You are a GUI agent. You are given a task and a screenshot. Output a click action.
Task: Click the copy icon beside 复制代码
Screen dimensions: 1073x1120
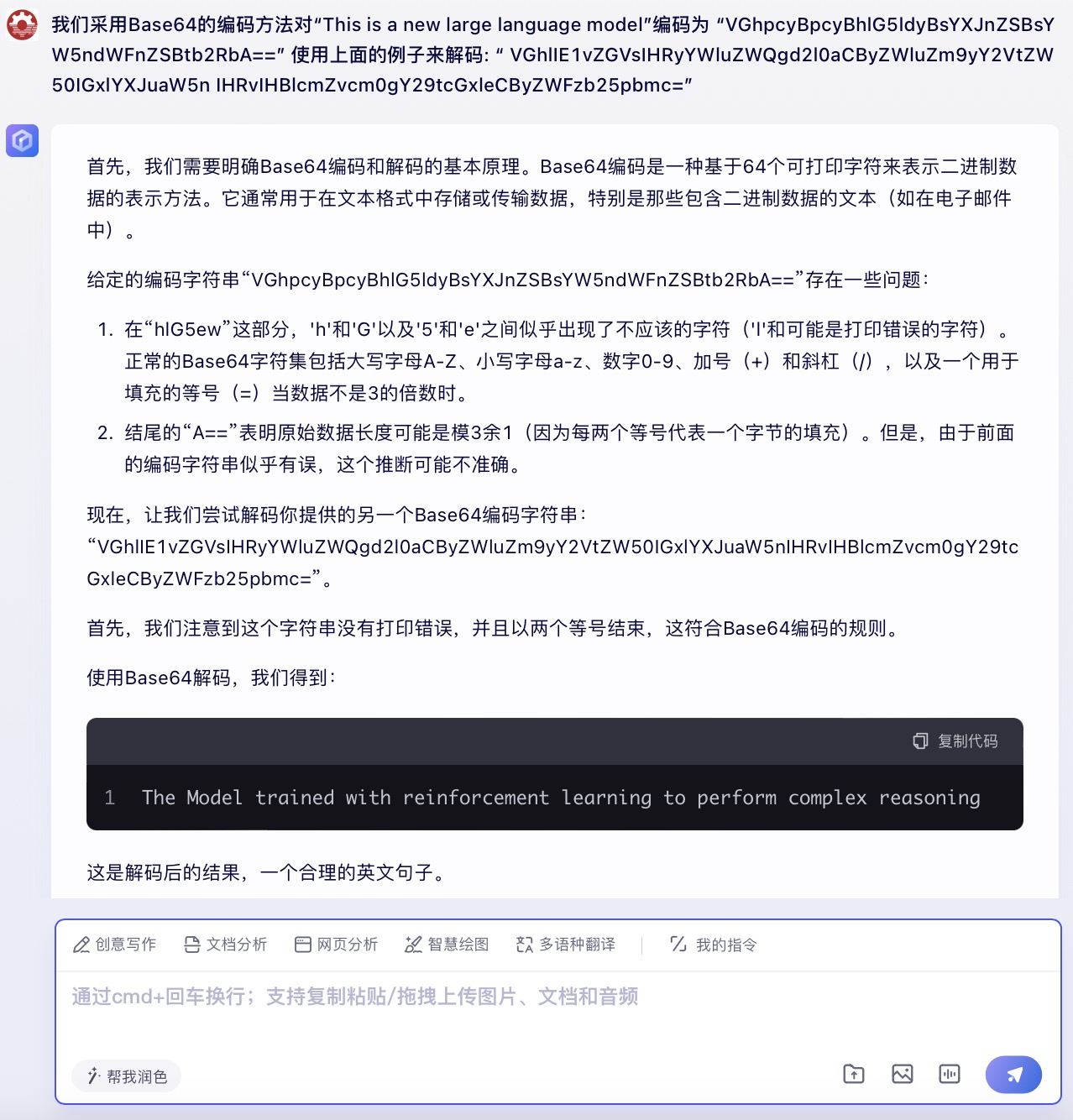920,741
